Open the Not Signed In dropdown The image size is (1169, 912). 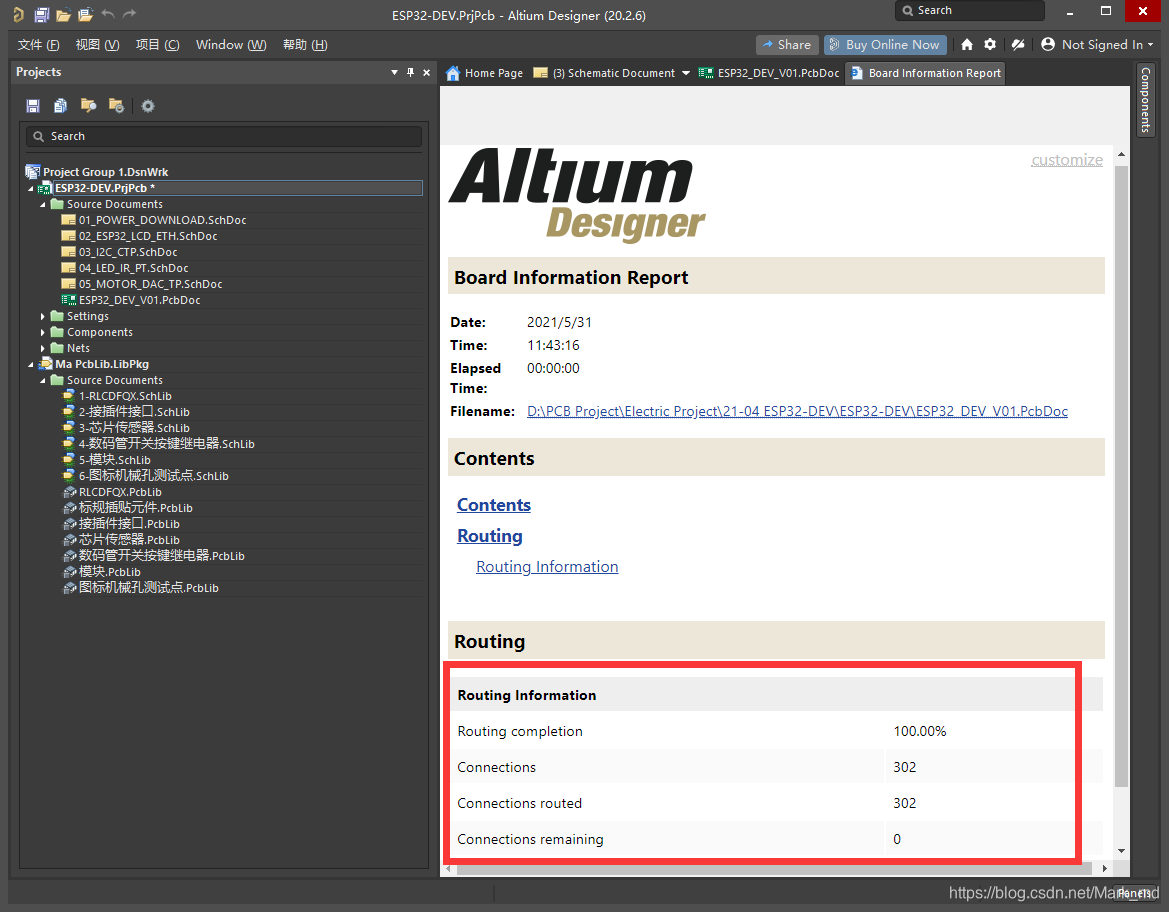point(1150,45)
